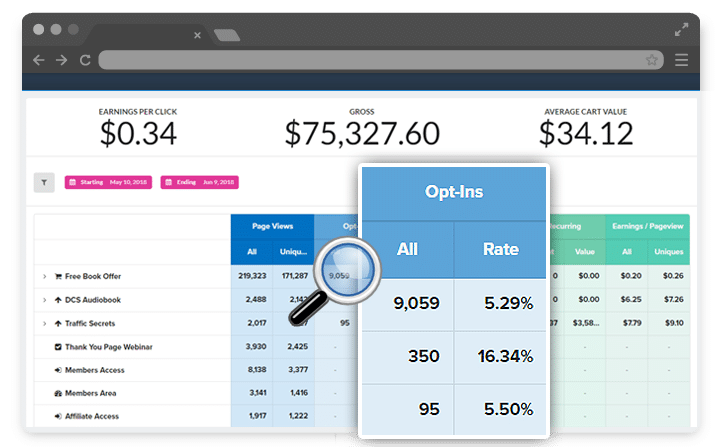Bookmark page using the star icon

(x=651, y=60)
